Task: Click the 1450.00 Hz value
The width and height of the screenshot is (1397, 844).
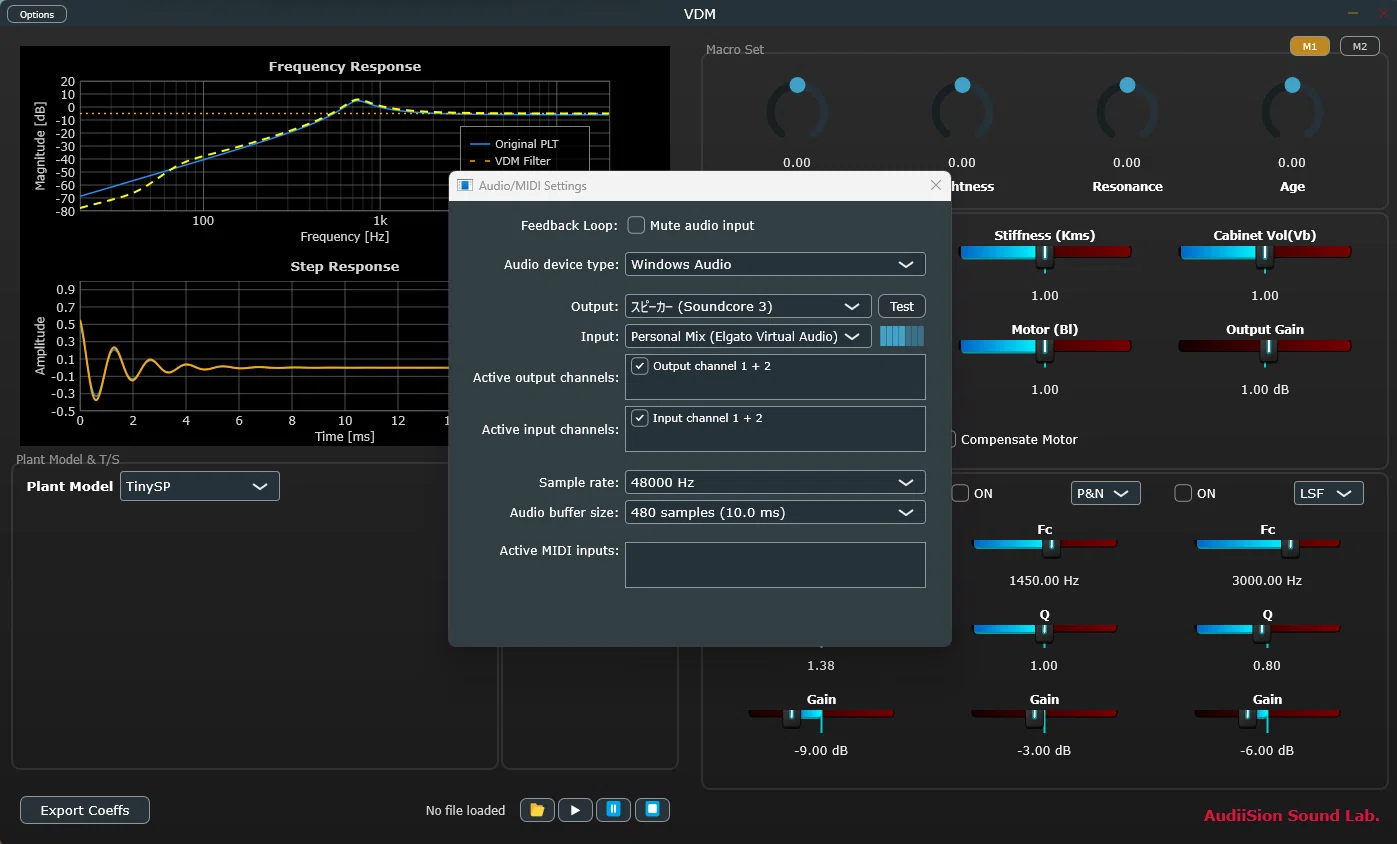Action: click(x=1044, y=580)
